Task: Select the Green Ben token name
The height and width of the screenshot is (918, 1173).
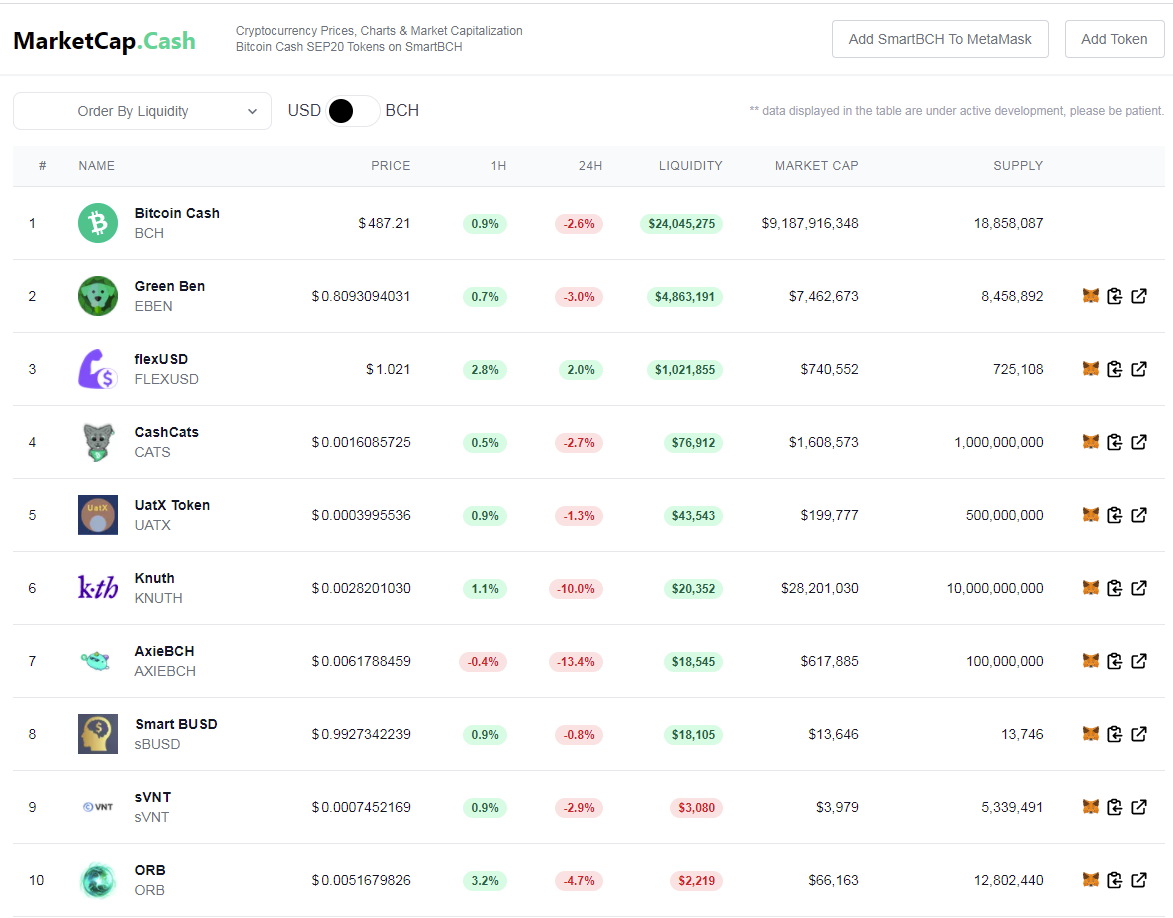Action: coord(170,286)
